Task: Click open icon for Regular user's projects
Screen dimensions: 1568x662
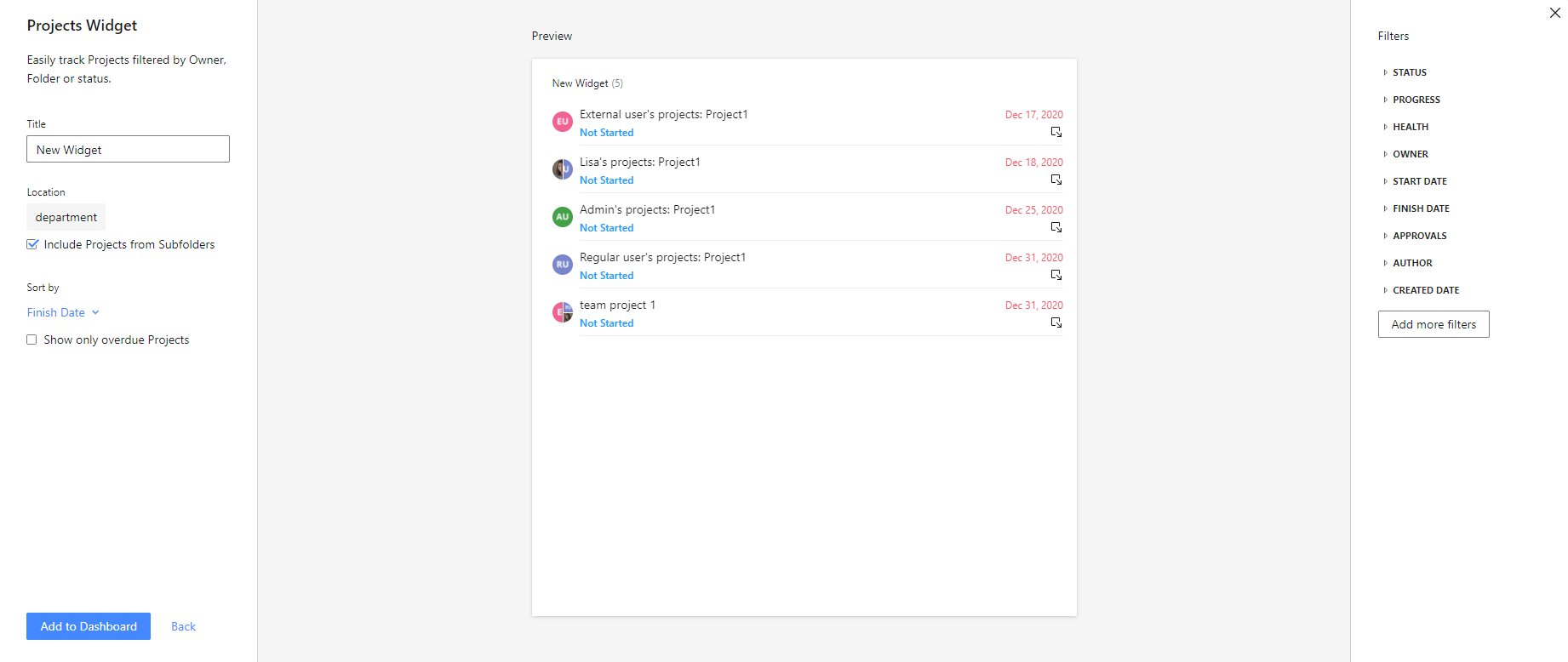Action: coord(1056,275)
